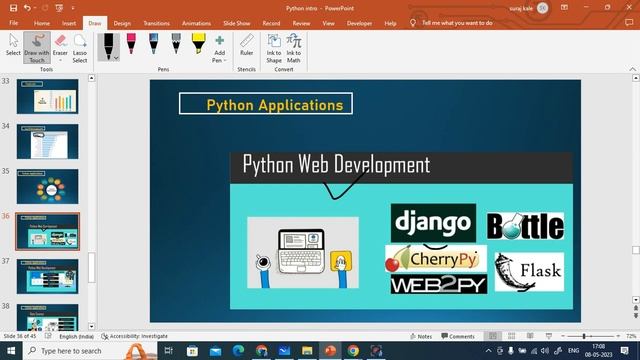
Task: Toggle Draw with Touch tool
Action: [37, 48]
